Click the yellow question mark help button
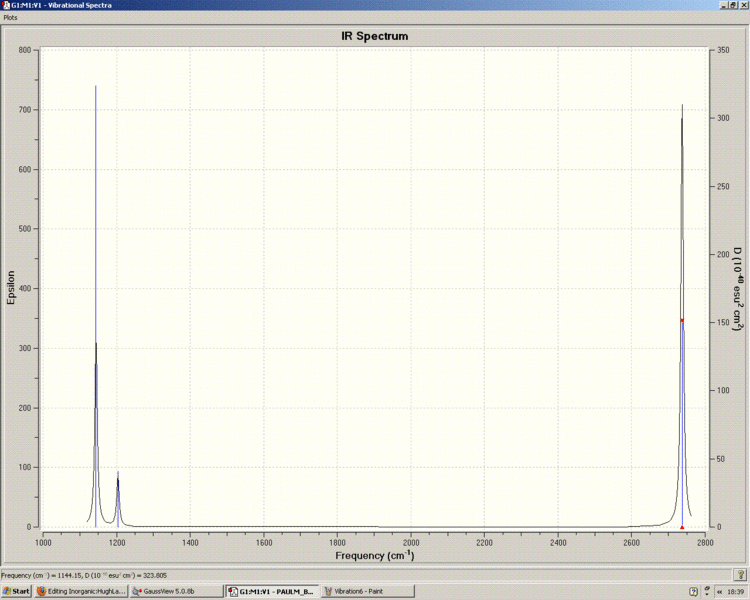 pos(740,575)
